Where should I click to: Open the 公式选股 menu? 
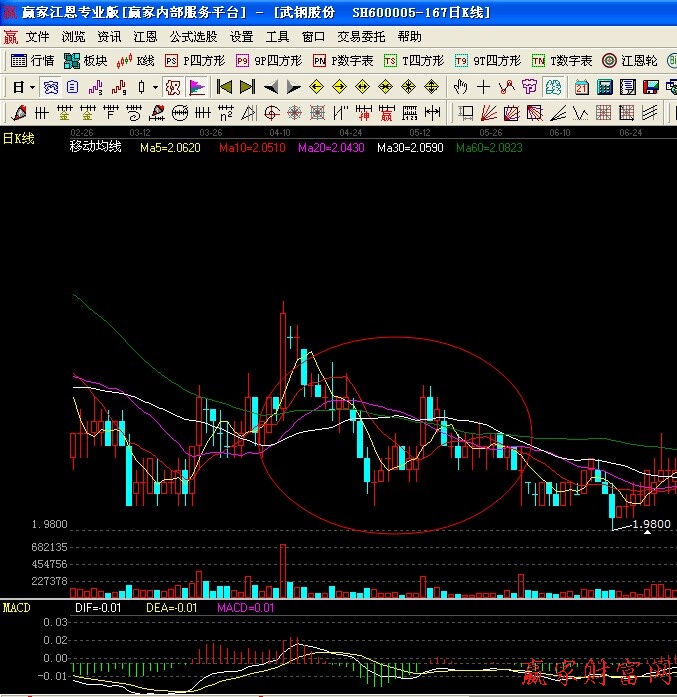click(x=193, y=37)
